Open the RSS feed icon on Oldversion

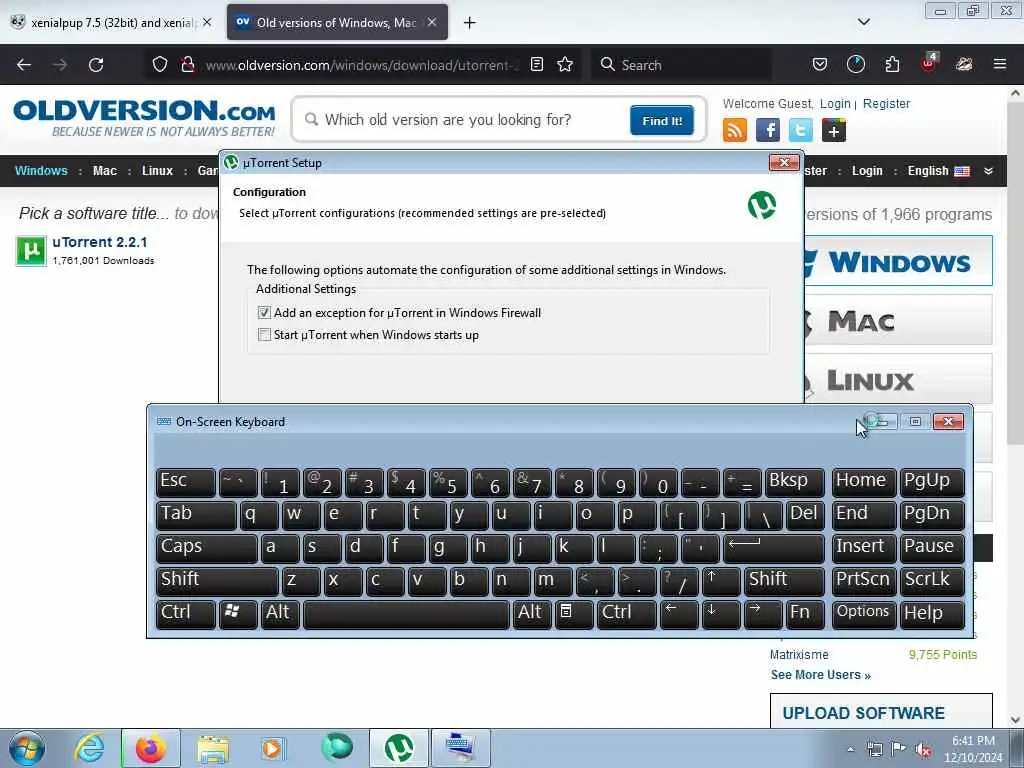[x=735, y=130]
